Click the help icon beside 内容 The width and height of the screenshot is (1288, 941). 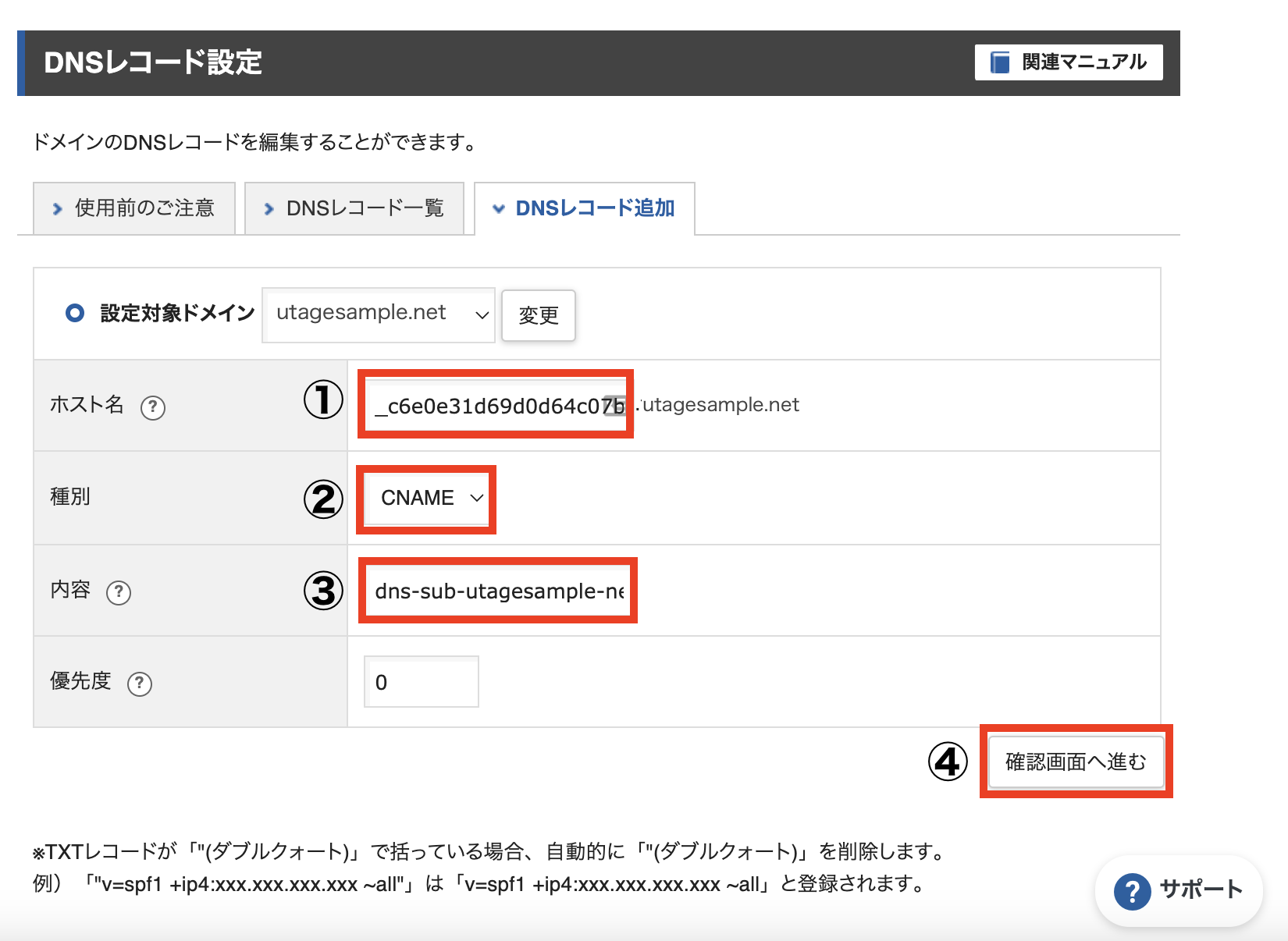pos(119,592)
